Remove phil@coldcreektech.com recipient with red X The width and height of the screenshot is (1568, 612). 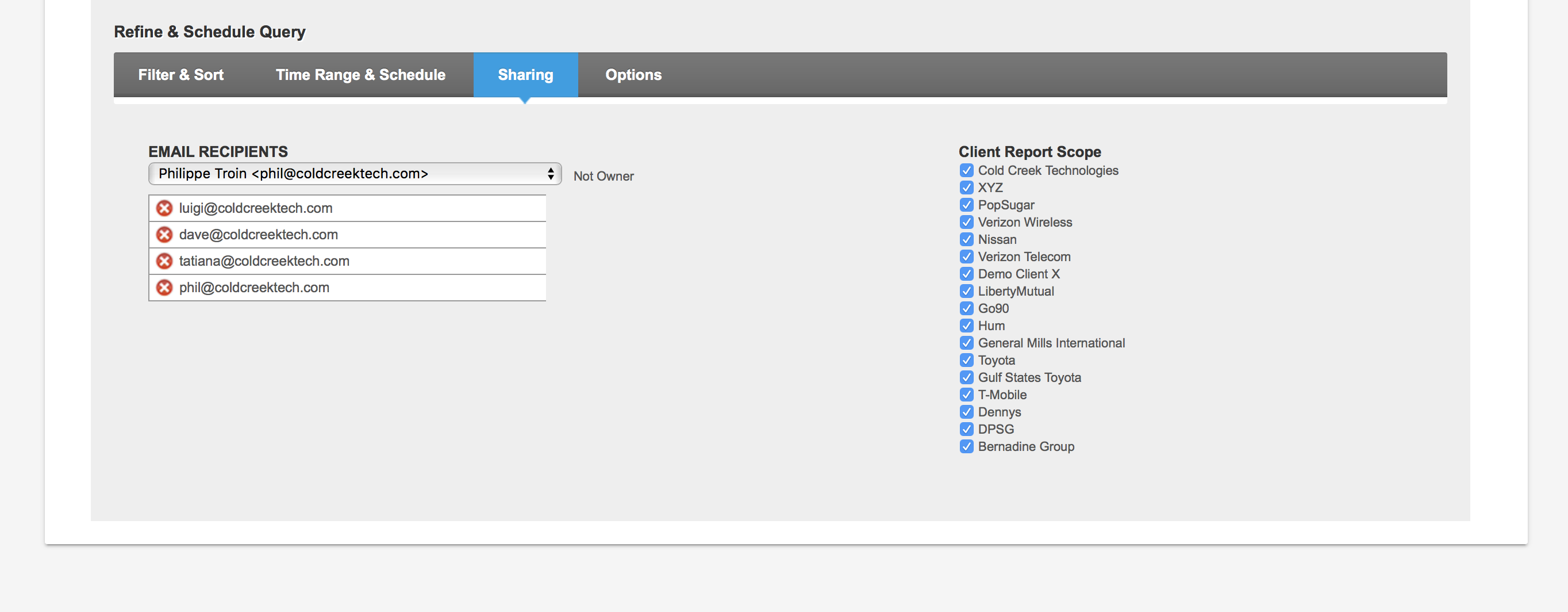click(164, 288)
